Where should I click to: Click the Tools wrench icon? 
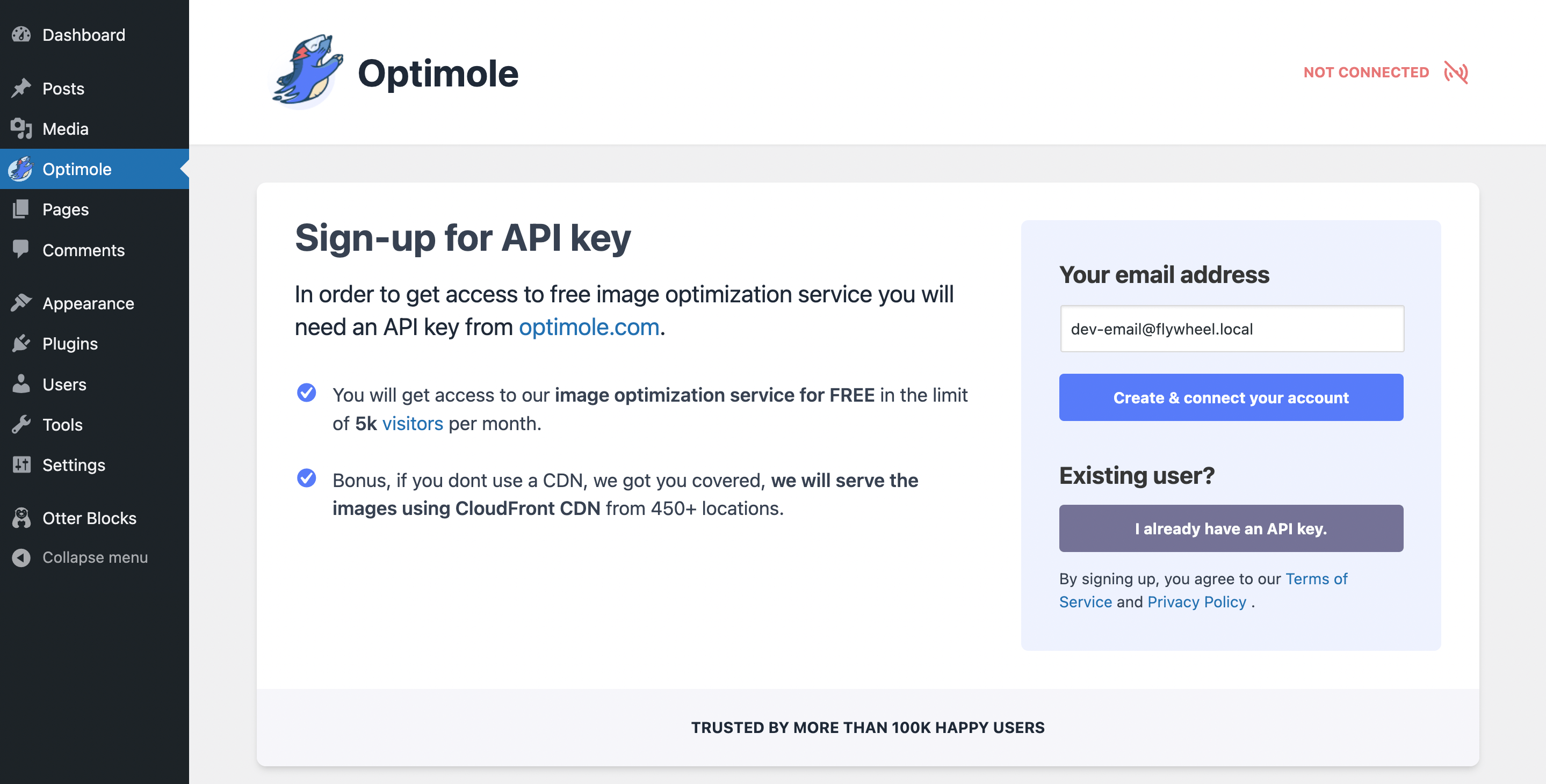(21, 424)
